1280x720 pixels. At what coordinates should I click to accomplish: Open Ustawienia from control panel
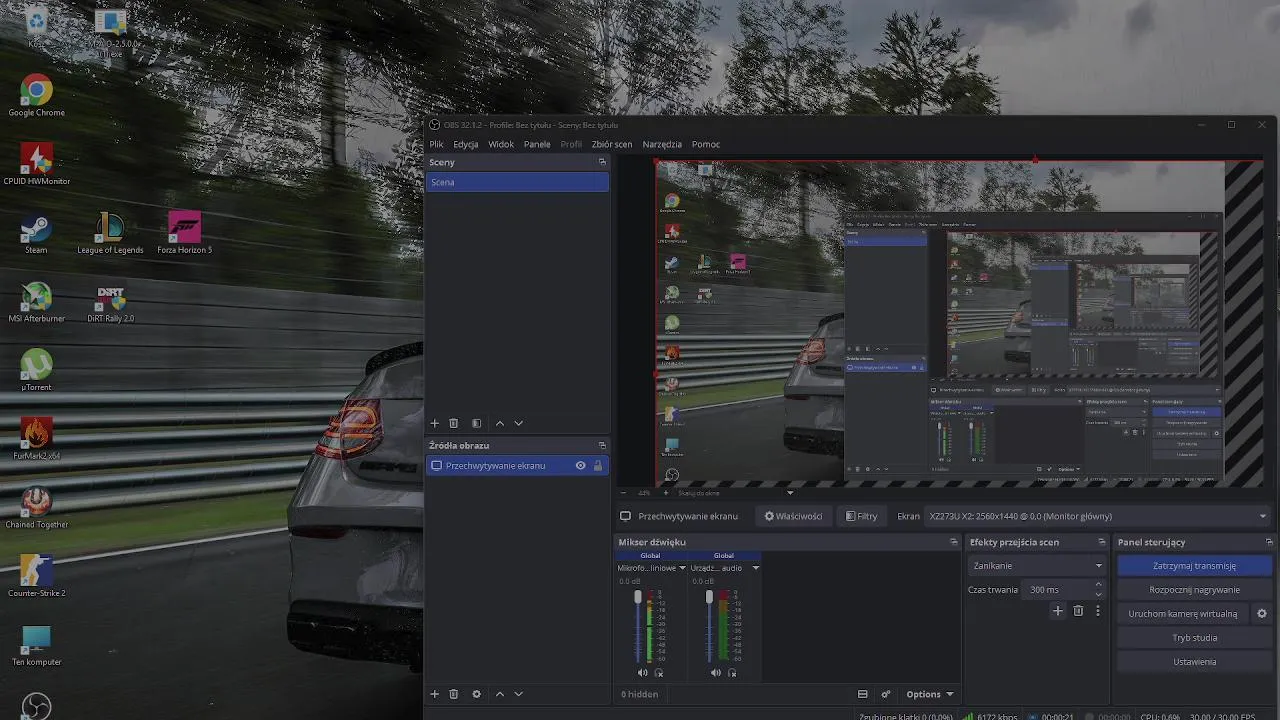pyautogui.click(x=1194, y=662)
